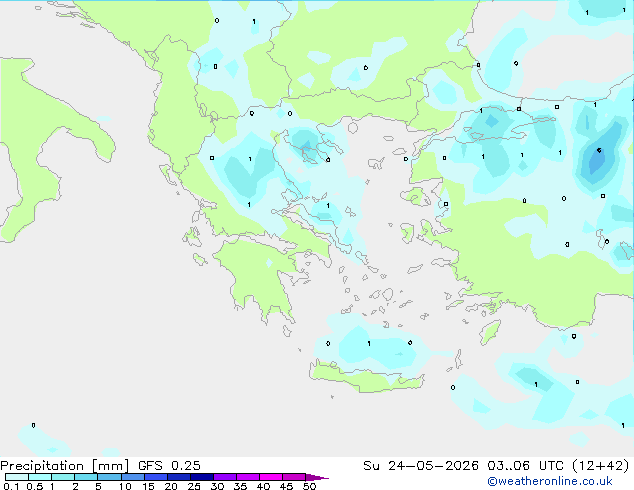
Task: Click the '25' legend scale label
Action: tap(194, 486)
